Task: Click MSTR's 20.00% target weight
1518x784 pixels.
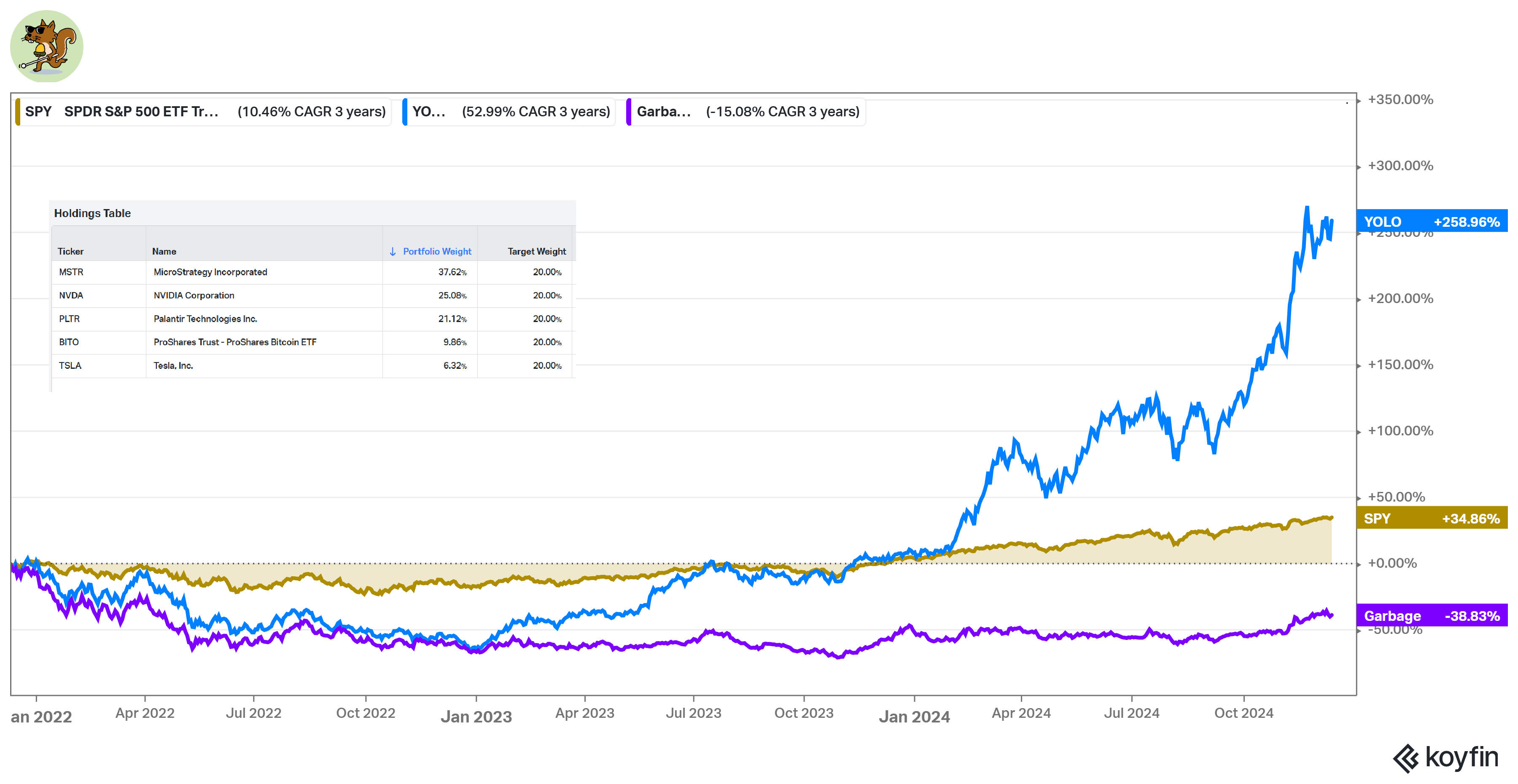Action: [547, 272]
